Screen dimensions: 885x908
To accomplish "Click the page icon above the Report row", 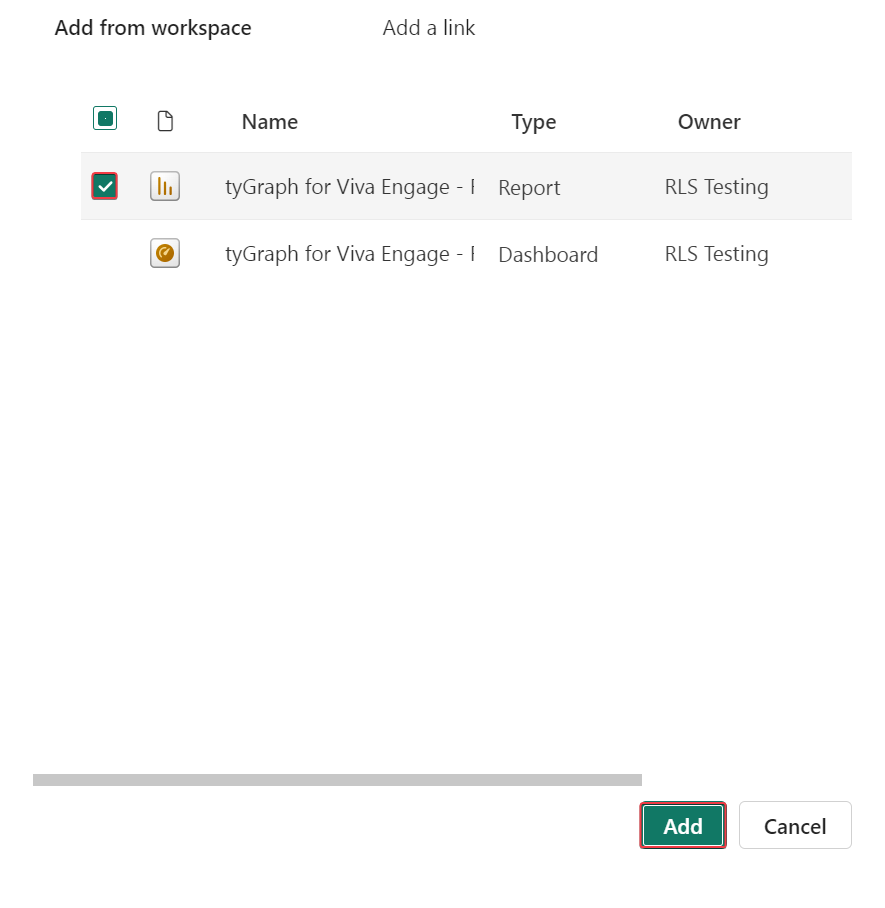I will point(164,118).
